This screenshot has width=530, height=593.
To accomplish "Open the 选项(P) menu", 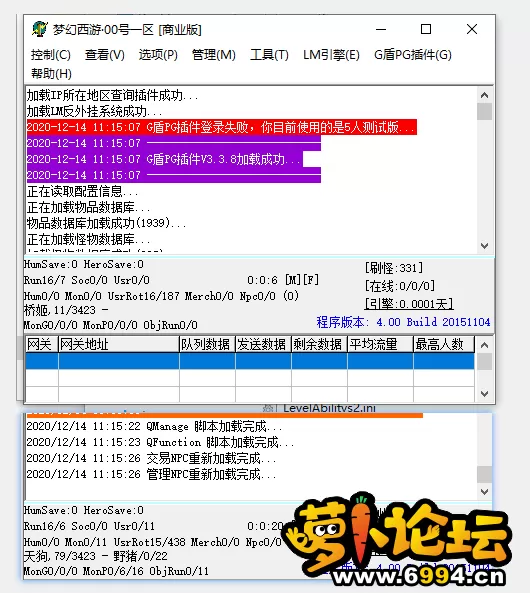I will 158,55.
